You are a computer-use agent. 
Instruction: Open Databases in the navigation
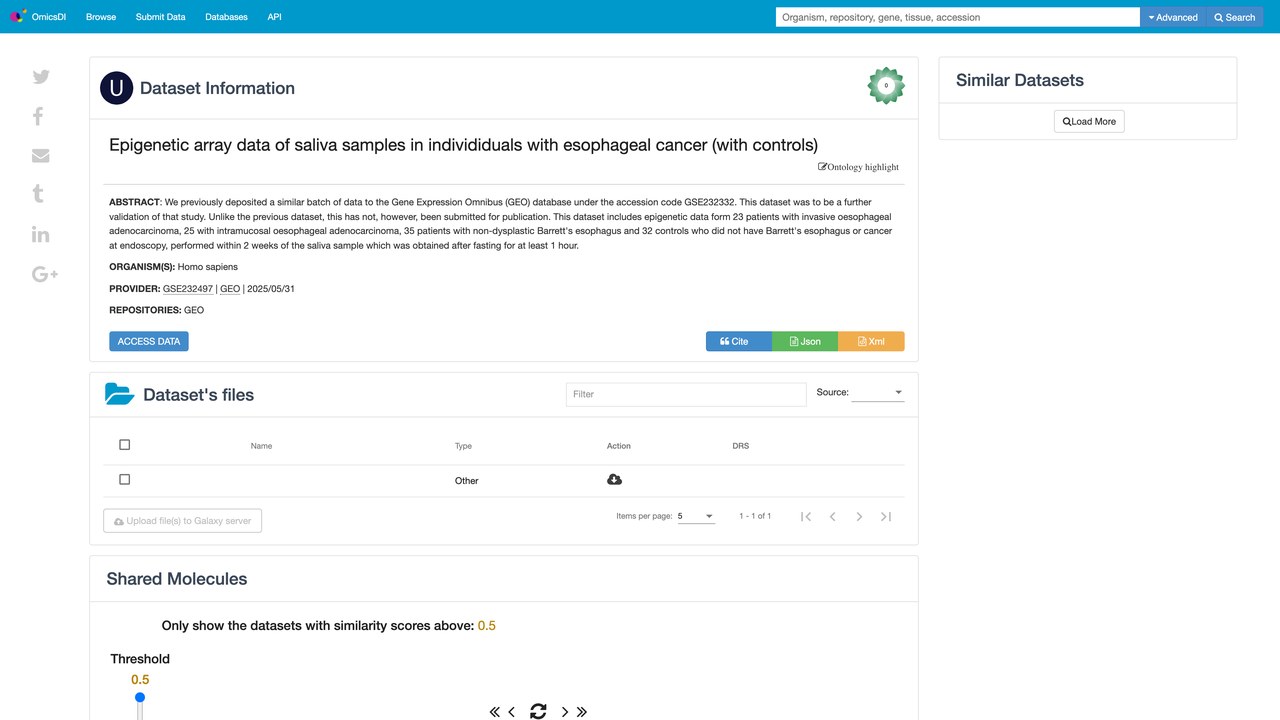(226, 17)
